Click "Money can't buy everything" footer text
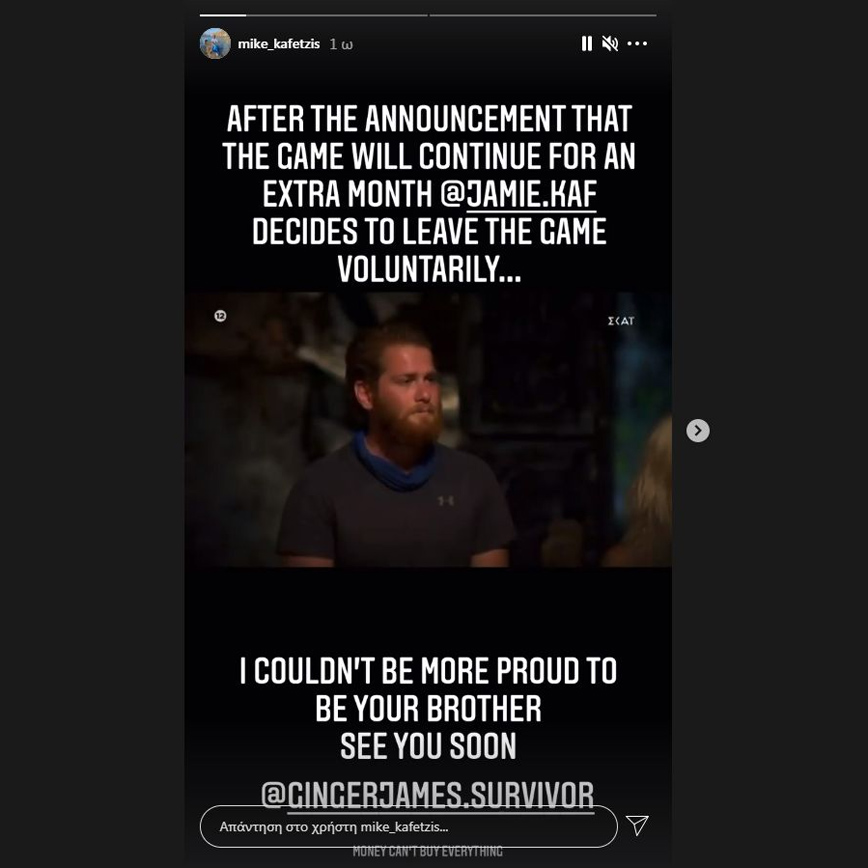The image size is (868, 868). pos(427,851)
